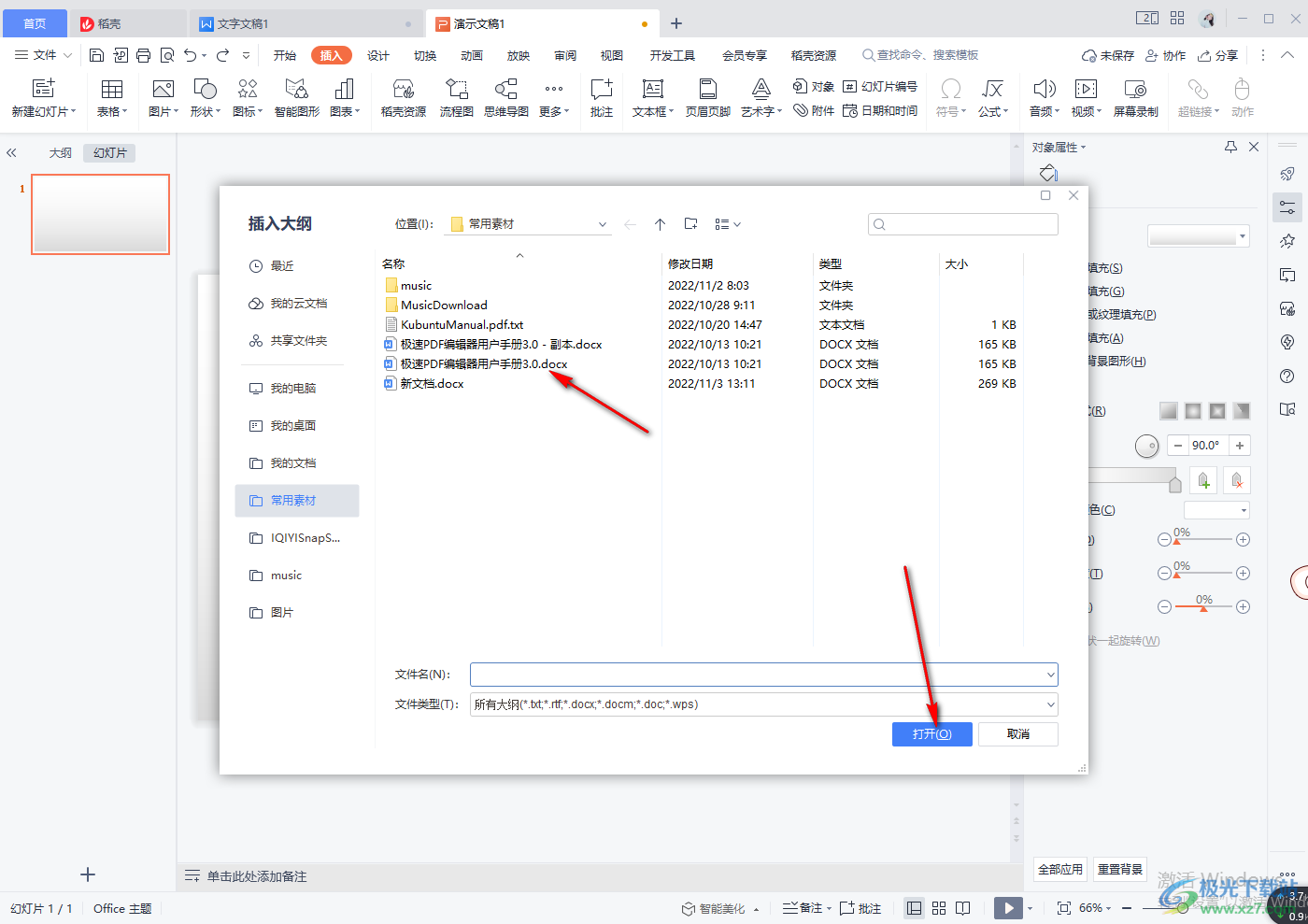
Task: Select the 形状 shapes tool
Action: pos(205,98)
